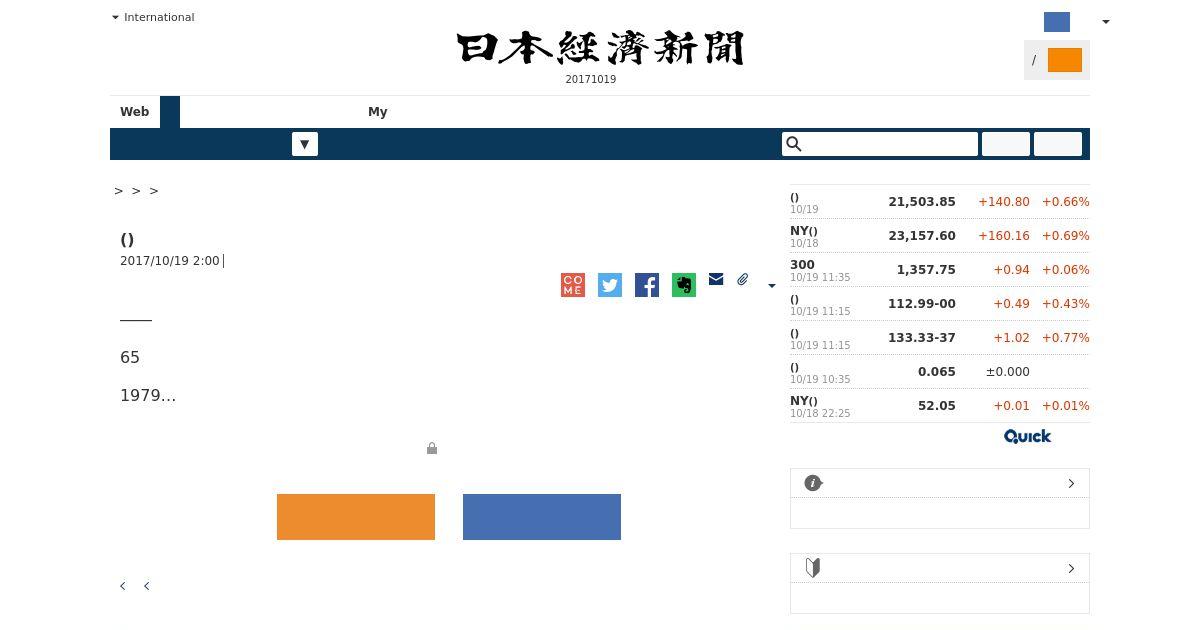Save article to Evernote
Viewport: 1200px width, 630px height.
point(684,285)
